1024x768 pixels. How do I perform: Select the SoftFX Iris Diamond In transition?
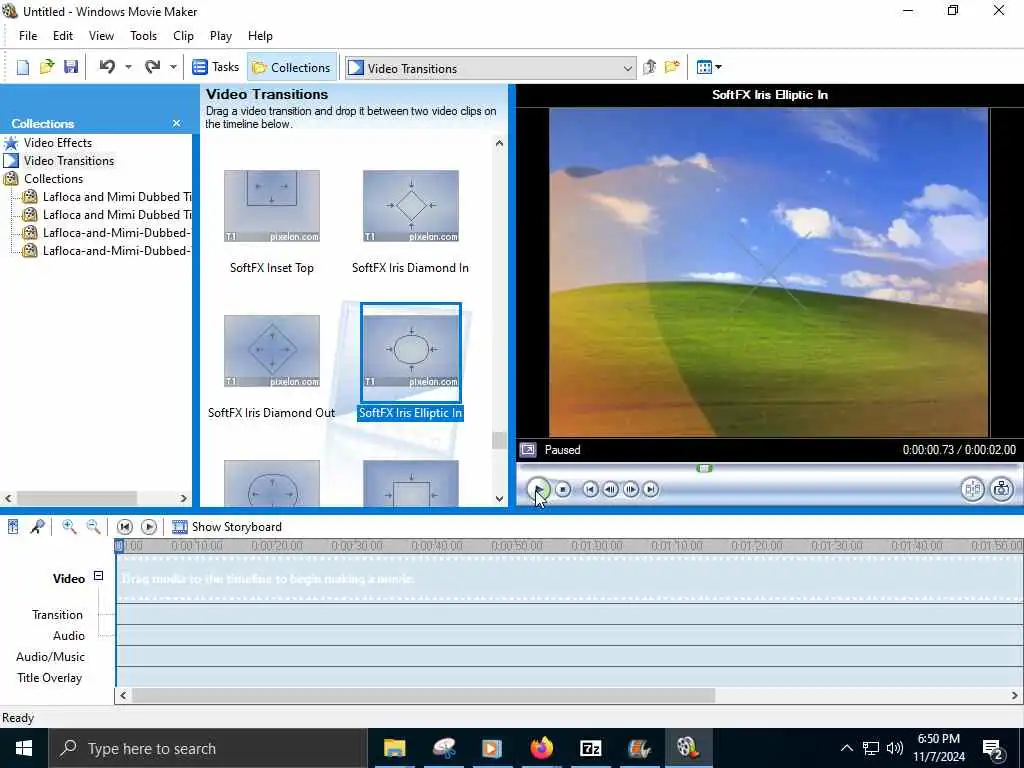[411, 206]
